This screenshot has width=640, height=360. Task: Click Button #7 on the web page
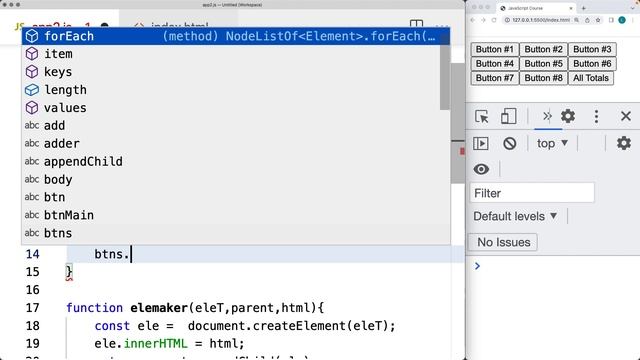[494, 78]
